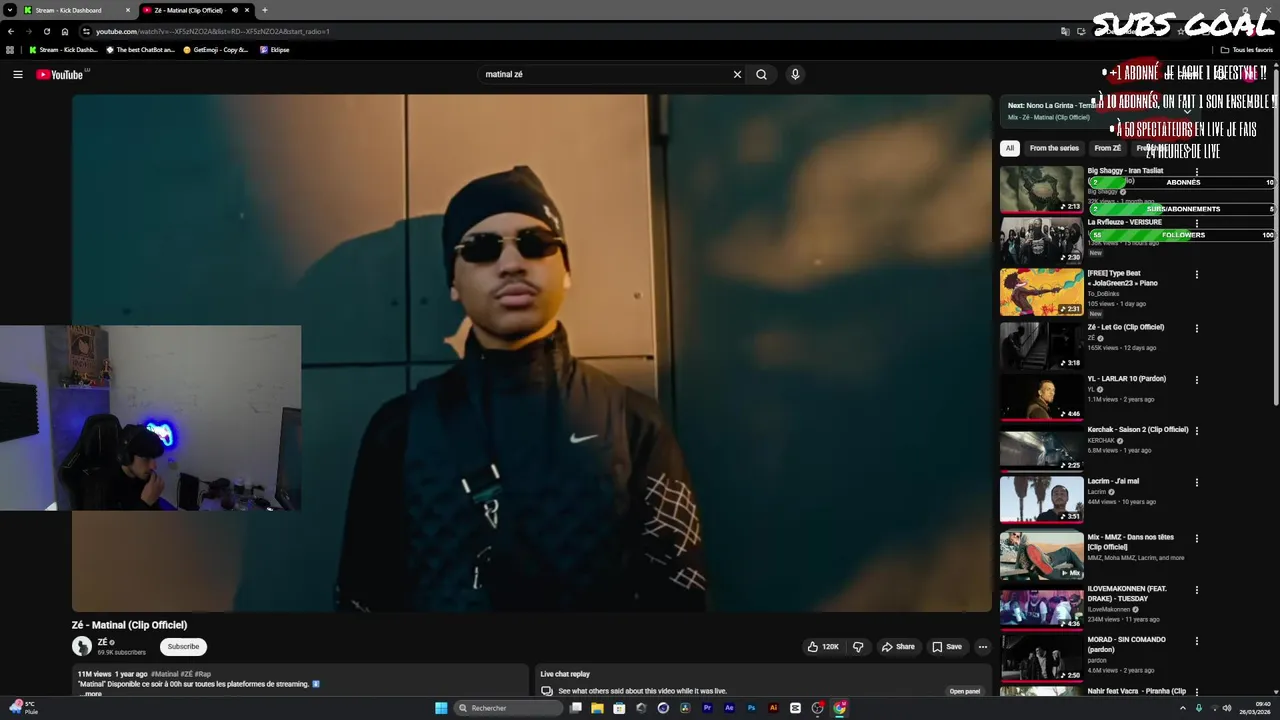The image size is (1280, 720).
Task: Open Eklipse bookmark
Action: point(275,49)
